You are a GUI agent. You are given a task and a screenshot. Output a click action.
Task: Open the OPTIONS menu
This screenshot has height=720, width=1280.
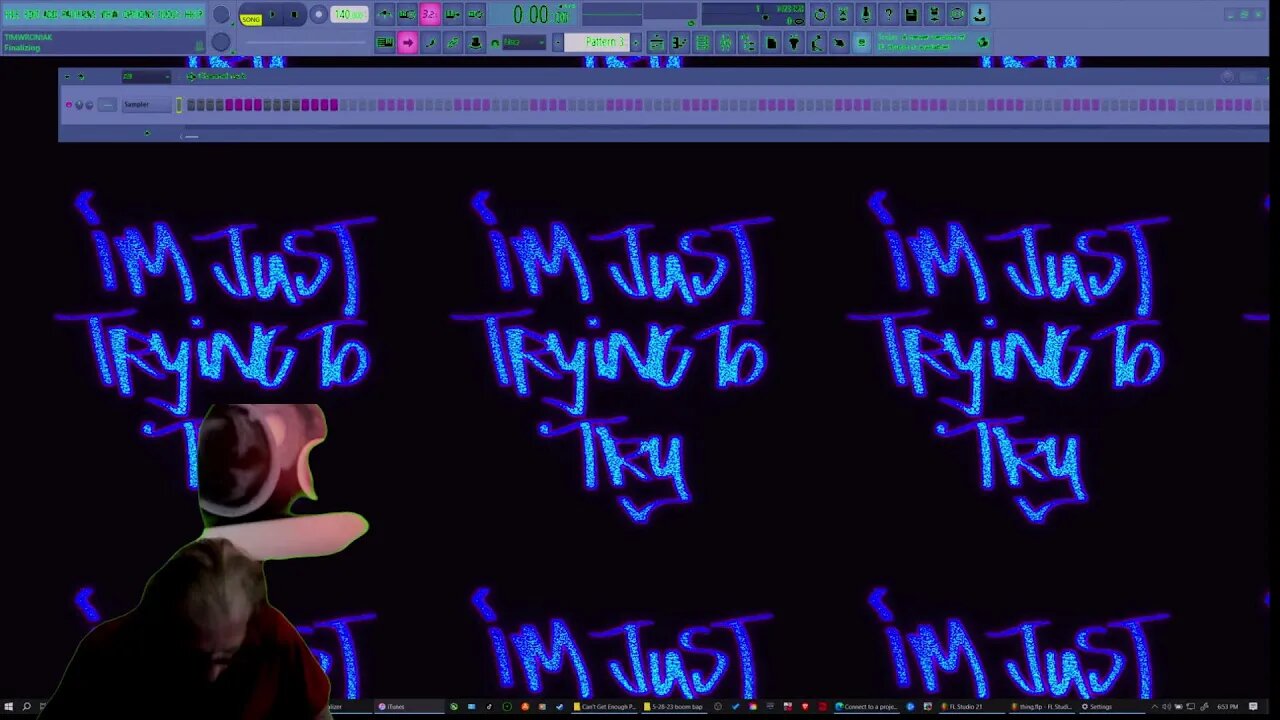(x=139, y=14)
